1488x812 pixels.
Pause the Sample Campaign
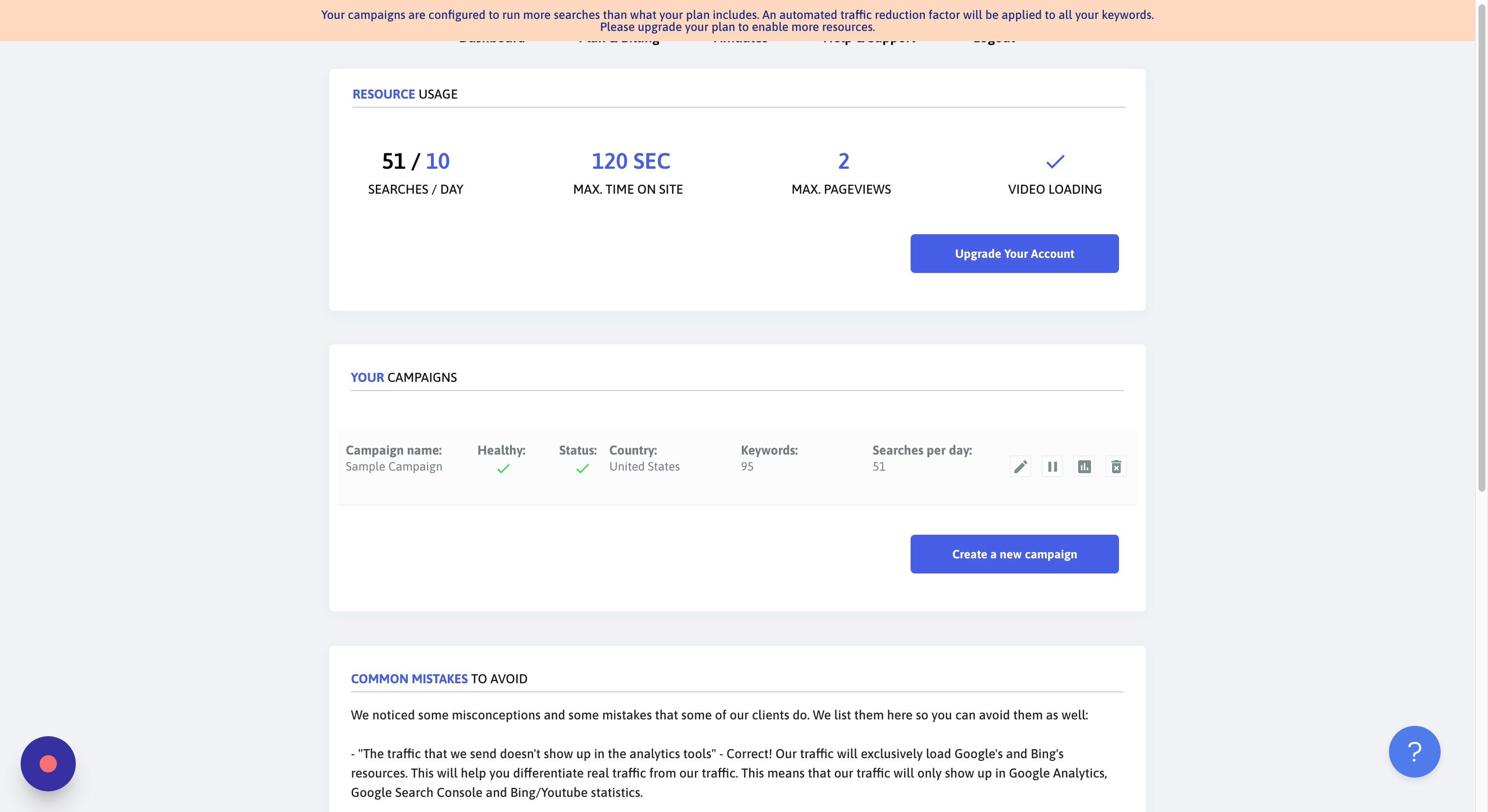1052,467
